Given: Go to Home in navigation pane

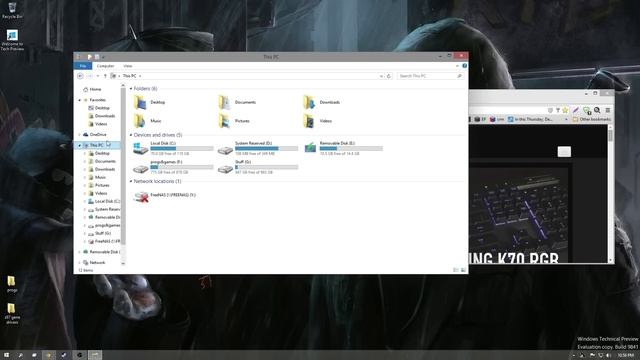Looking at the screenshot, I should pos(92,89).
